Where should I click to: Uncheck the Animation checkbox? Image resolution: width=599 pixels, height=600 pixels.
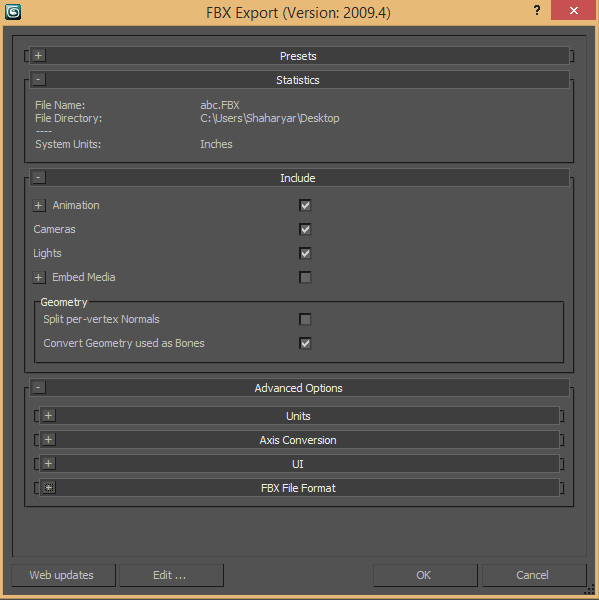click(305, 205)
